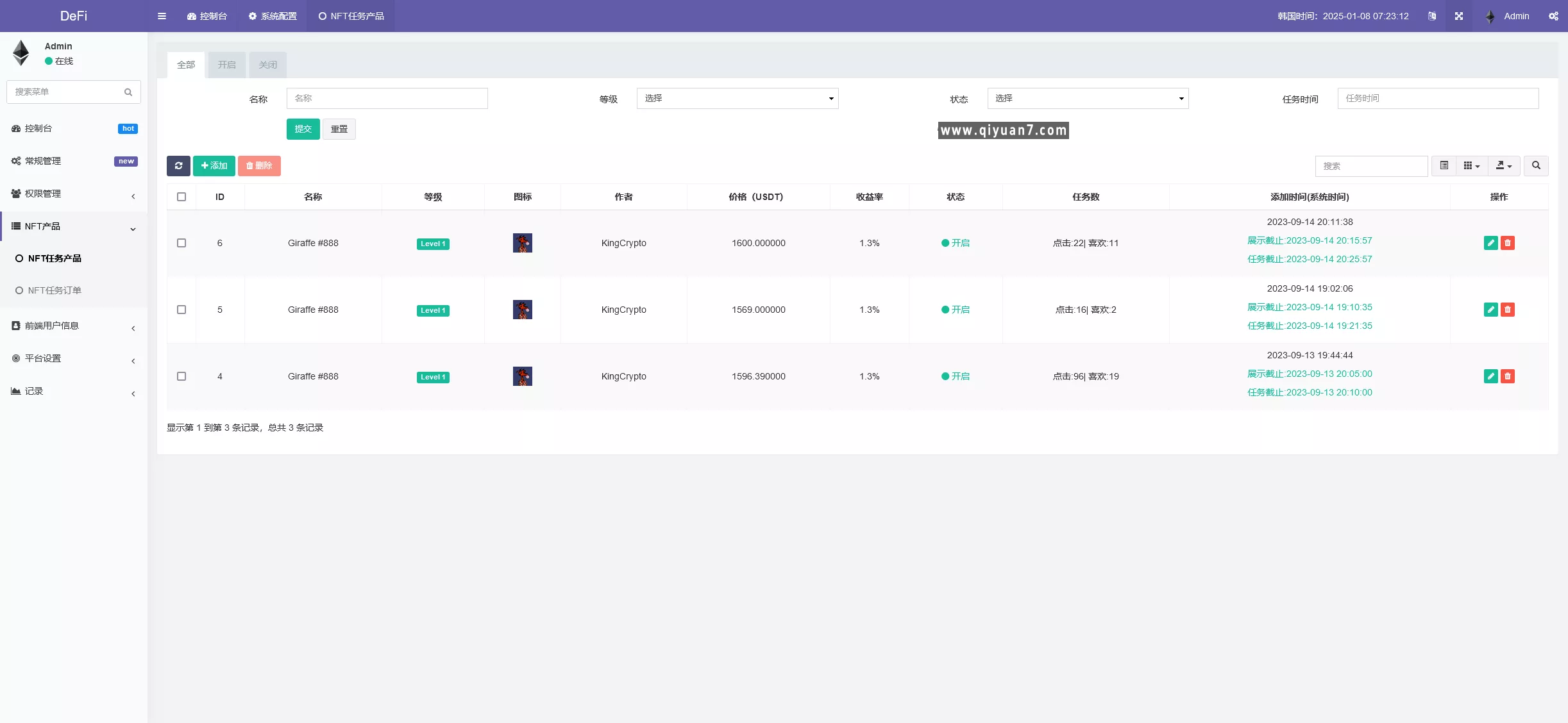Viewport: 1568px width, 723px height.
Task: Open the 等级 select dropdown
Action: point(737,99)
